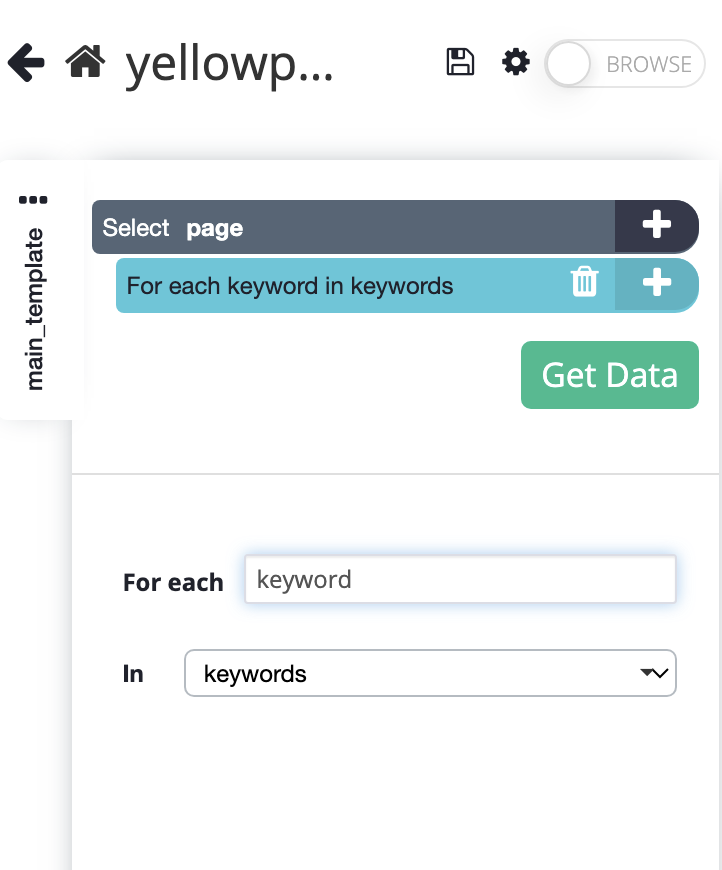The image size is (722, 870).
Task: Open the three-dots menu above main_template
Action: pyautogui.click(x=33, y=200)
